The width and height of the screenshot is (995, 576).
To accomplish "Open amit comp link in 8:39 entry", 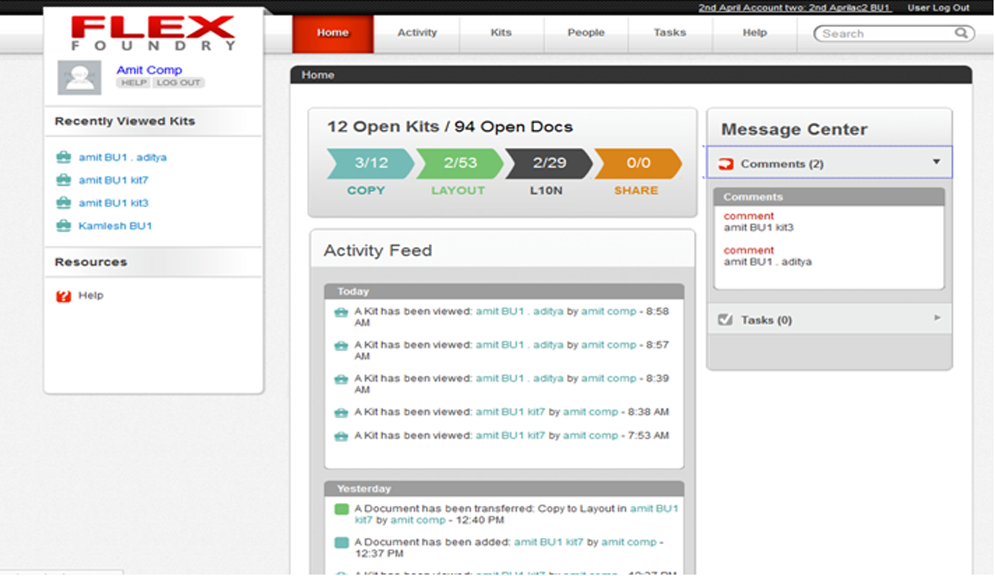I will (609, 379).
